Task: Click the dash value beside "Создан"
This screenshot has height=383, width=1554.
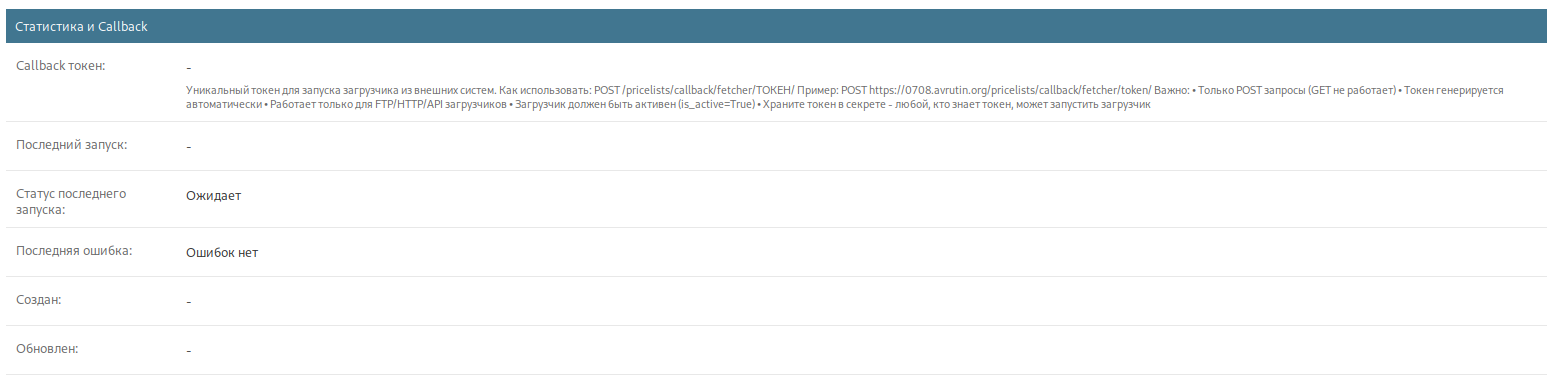Action: [188, 302]
